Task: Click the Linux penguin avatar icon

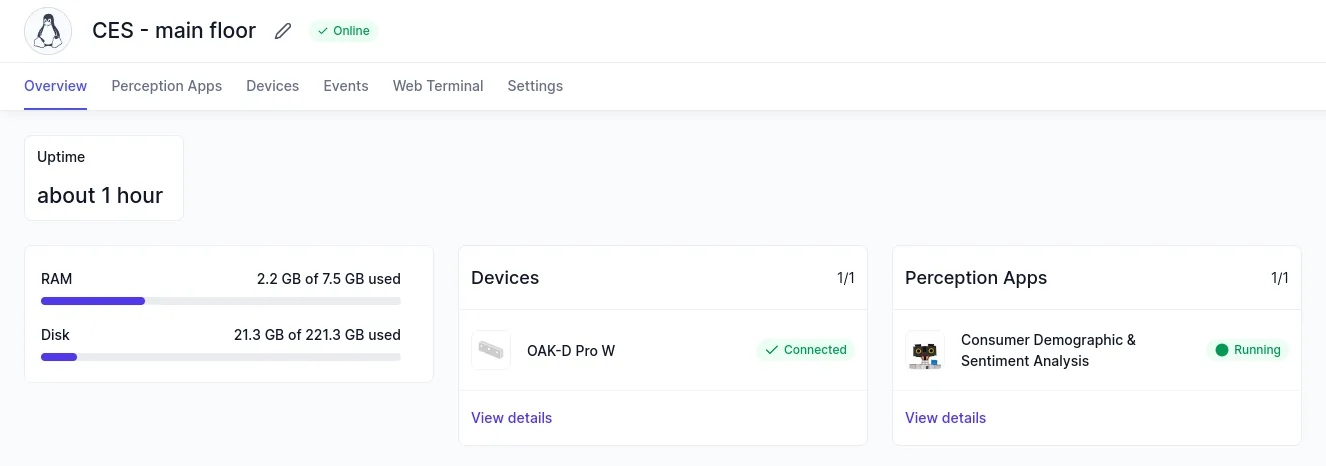Action: [x=47, y=31]
